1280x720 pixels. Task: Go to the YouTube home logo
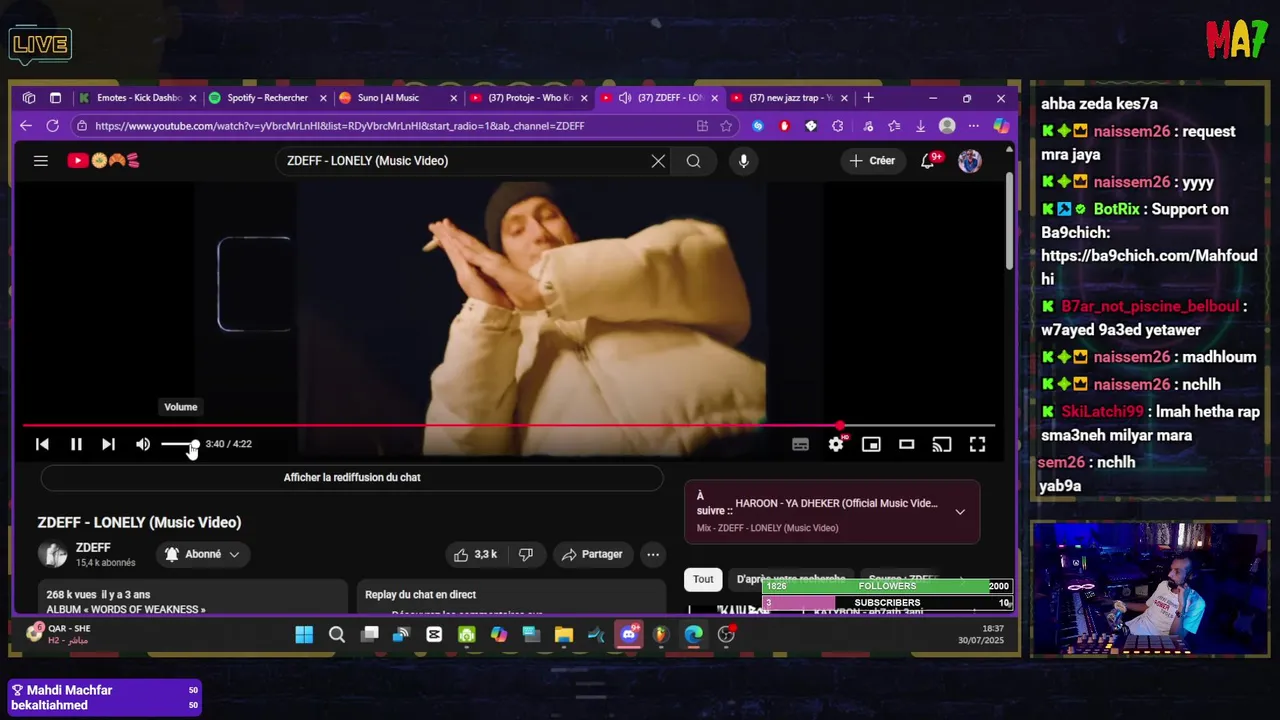pyautogui.click(x=104, y=160)
